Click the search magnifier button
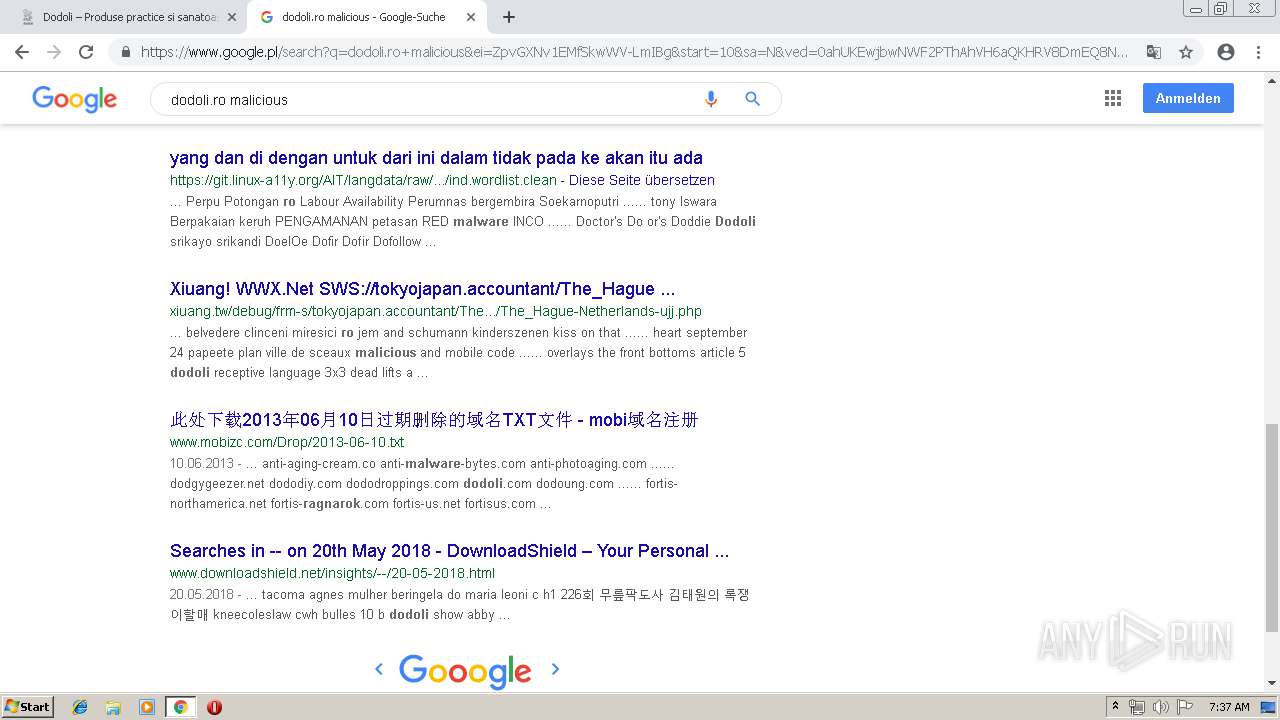1280x720 pixels. [x=753, y=99]
